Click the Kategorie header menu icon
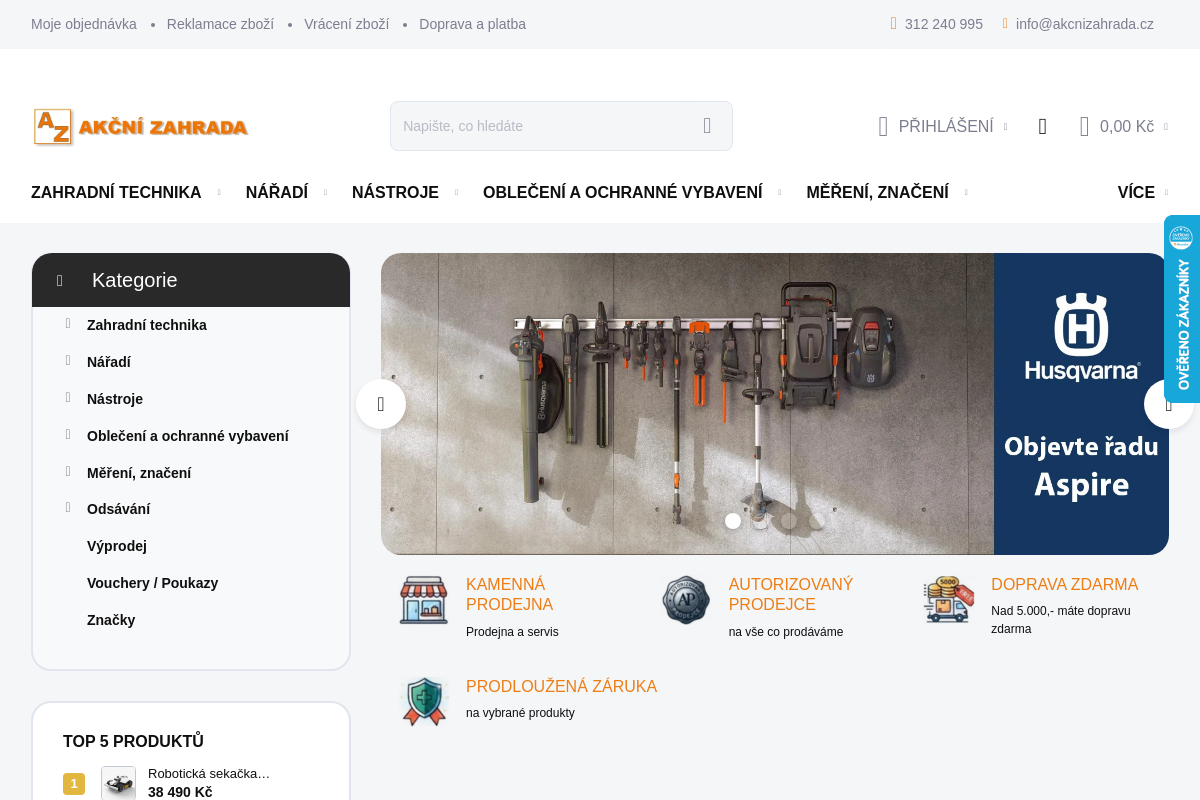1200x800 pixels. coord(60,280)
